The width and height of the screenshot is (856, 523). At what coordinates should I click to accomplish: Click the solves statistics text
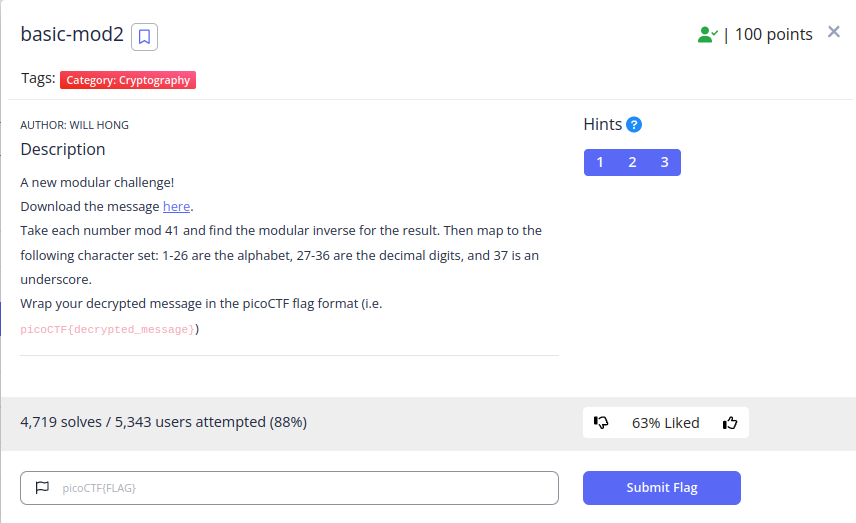tap(163, 422)
